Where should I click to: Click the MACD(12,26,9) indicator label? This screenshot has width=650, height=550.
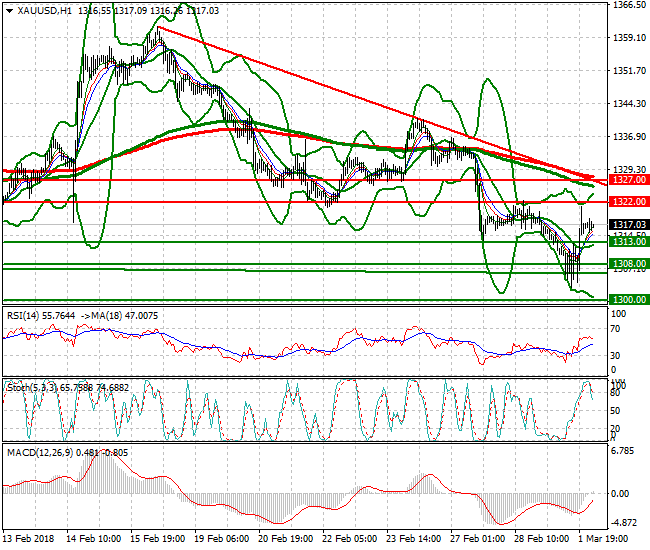point(39,453)
